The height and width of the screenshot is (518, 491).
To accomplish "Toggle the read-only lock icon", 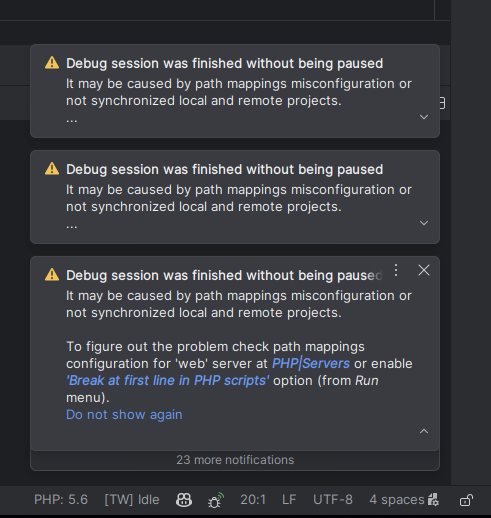I will (466, 500).
